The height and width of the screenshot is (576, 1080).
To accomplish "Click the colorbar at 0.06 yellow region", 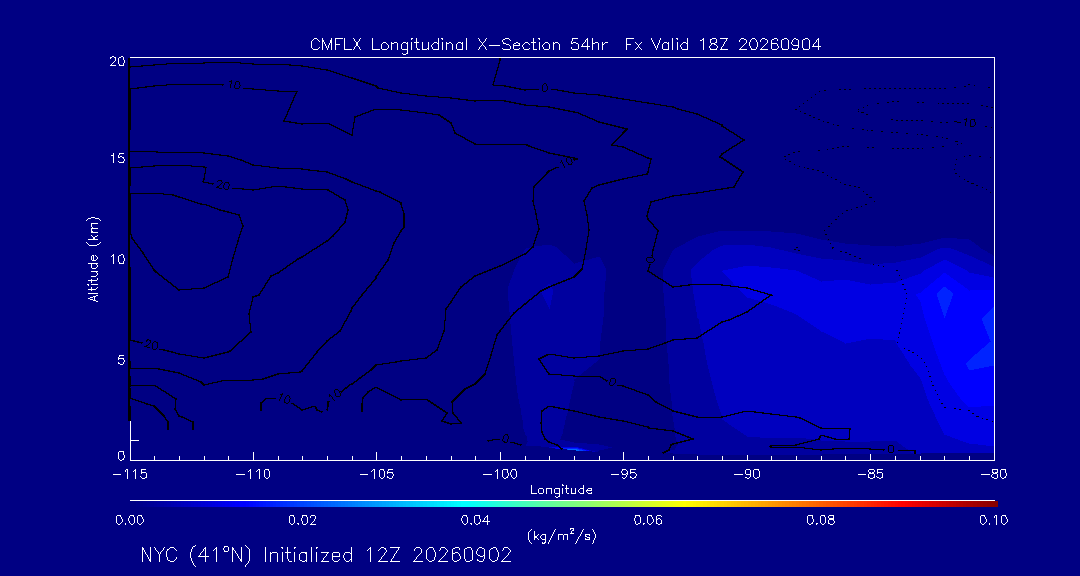I will point(650,504).
